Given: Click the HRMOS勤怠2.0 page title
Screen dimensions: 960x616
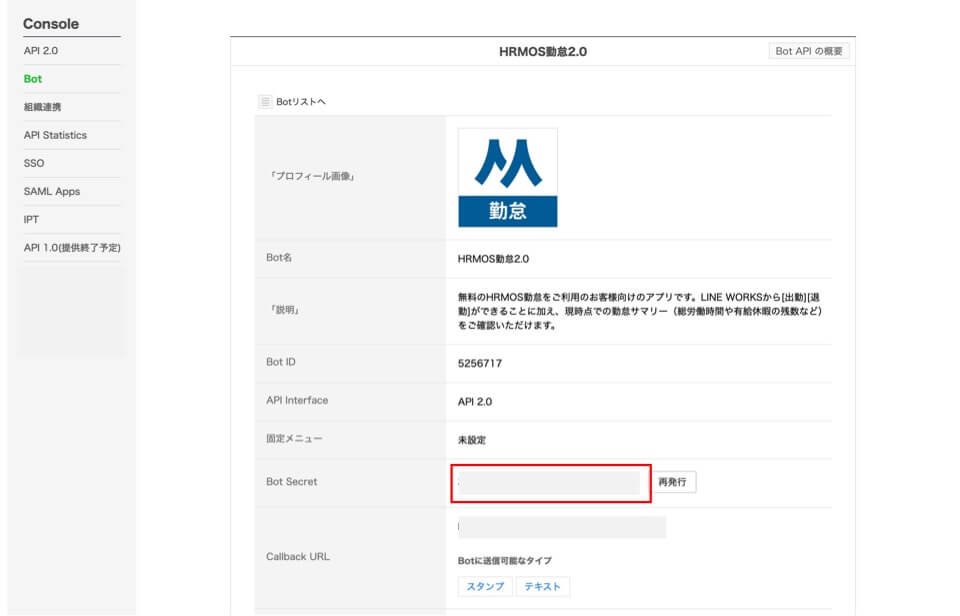Looking at the screenshot, I should tap(543, 51).
